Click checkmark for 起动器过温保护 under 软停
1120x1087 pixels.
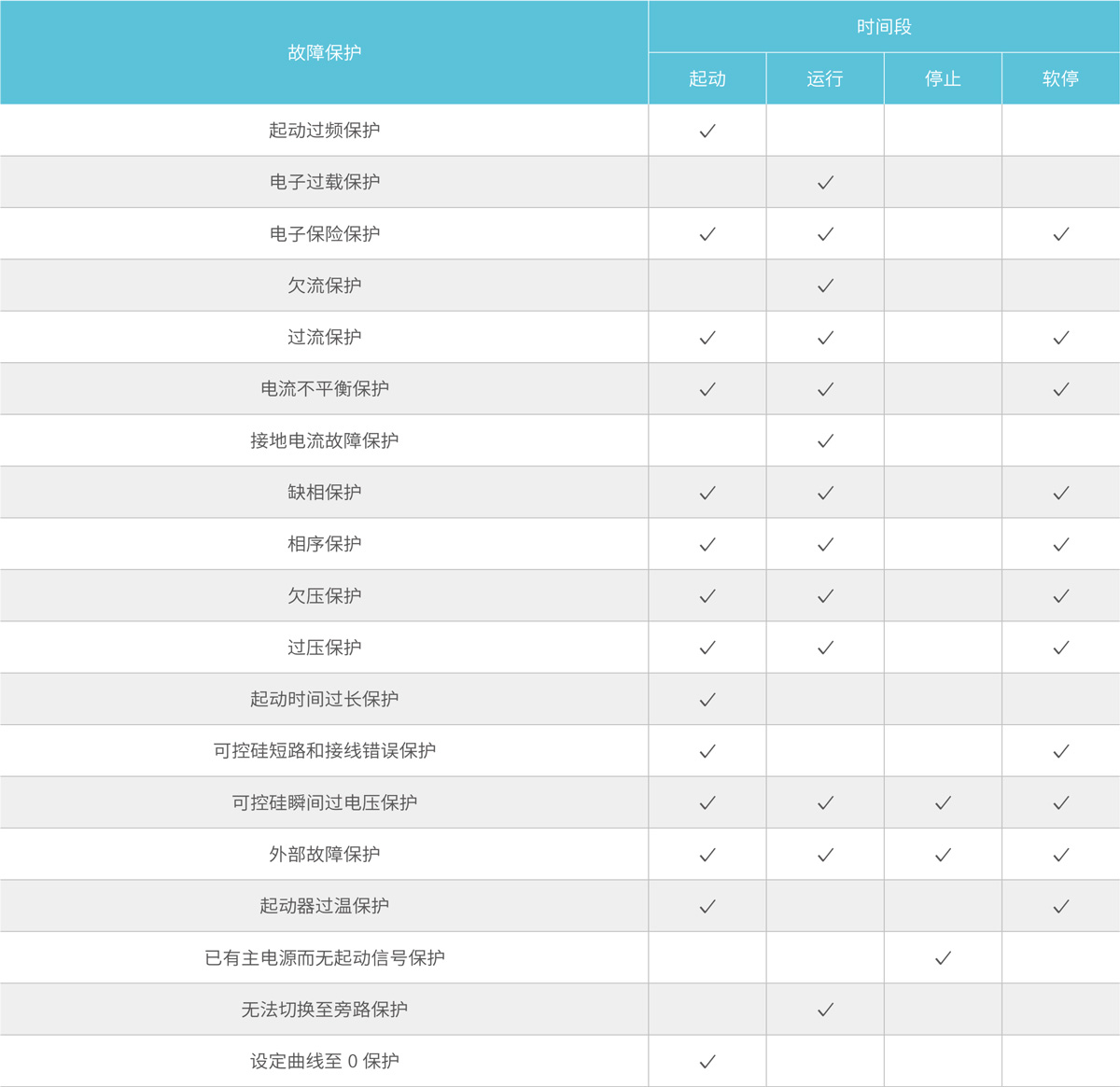click(x=1061, y=906)
